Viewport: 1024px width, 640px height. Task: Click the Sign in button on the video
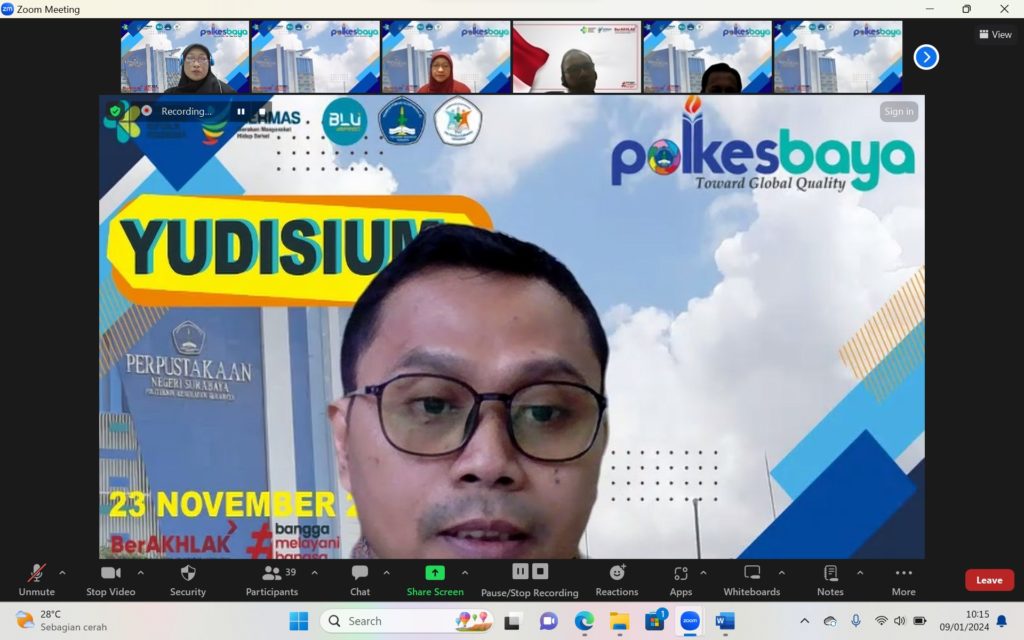(899, 112)
